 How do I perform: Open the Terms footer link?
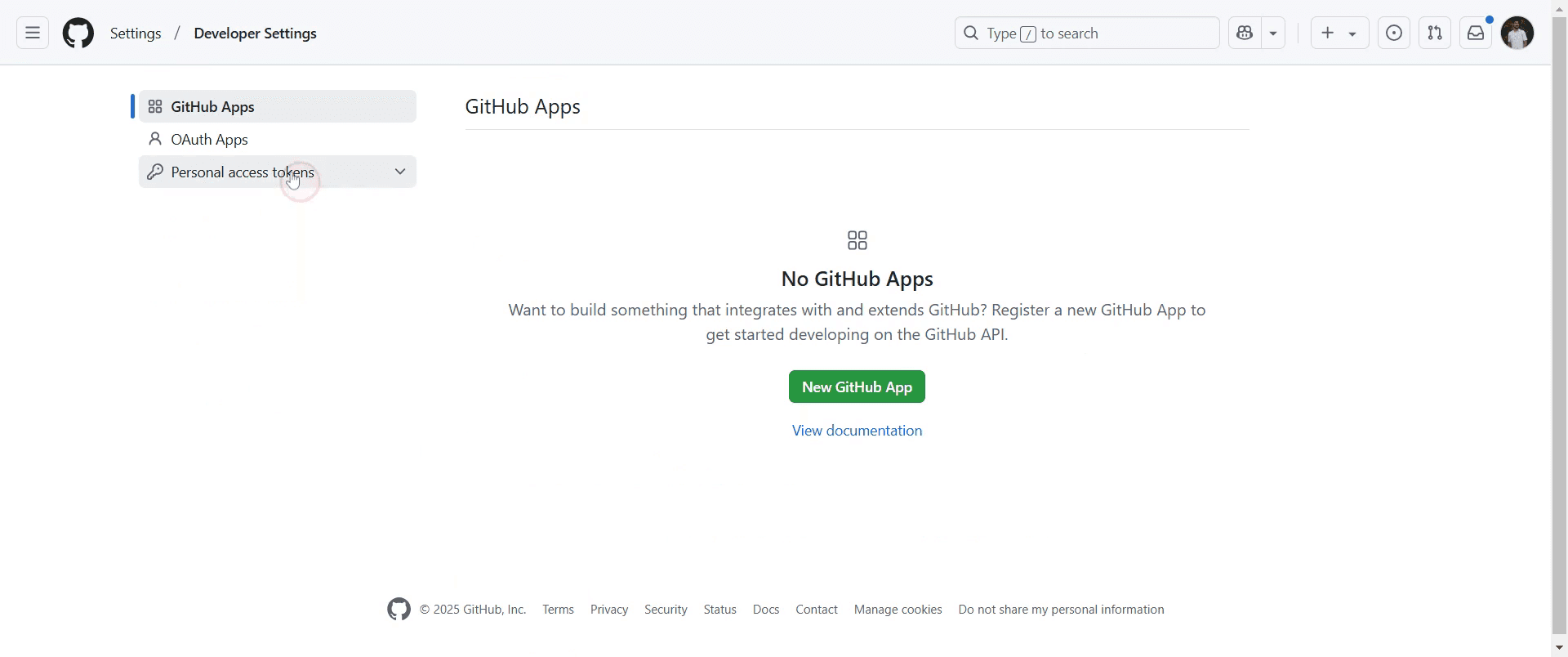[x=558, y=610]
